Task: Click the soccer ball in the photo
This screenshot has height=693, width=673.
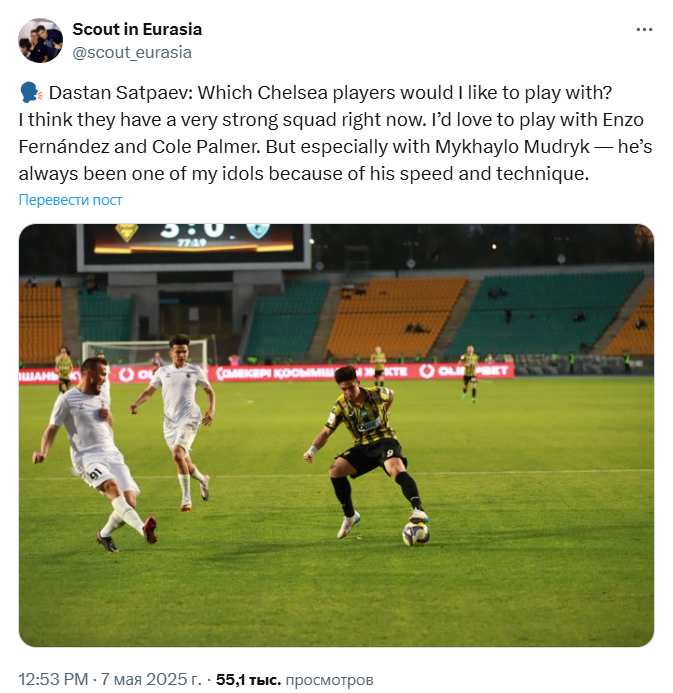Action: (x=415, y=532)
